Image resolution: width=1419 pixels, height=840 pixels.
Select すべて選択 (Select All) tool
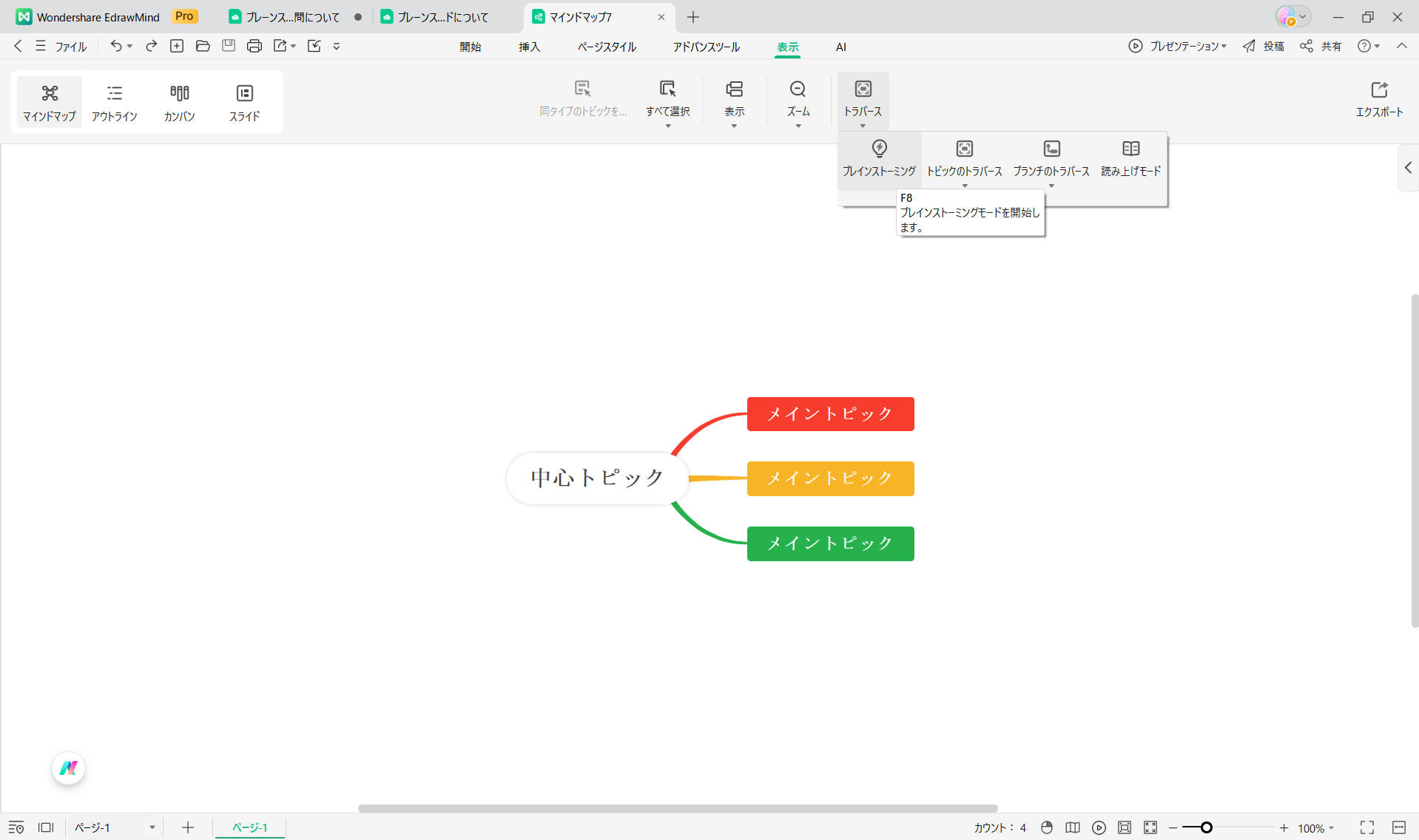[x=667, y=101]
